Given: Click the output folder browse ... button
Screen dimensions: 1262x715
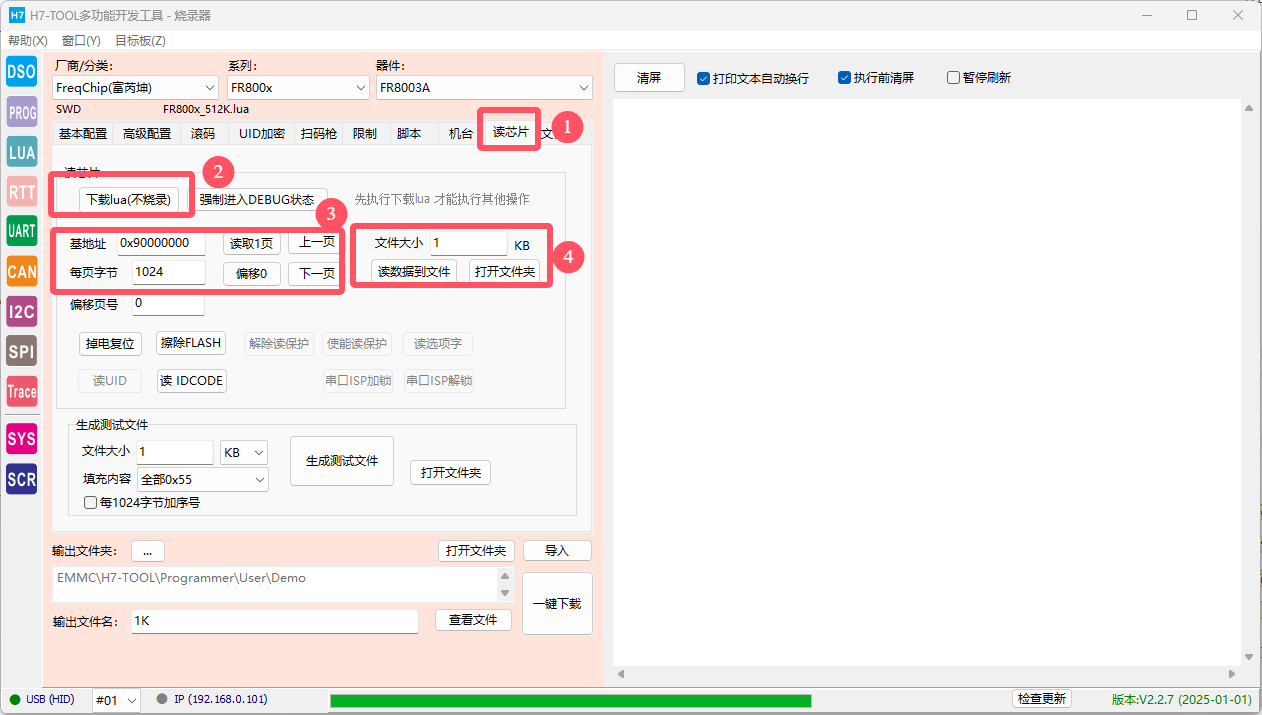Looking at the screenshot, I should point(147,551).
